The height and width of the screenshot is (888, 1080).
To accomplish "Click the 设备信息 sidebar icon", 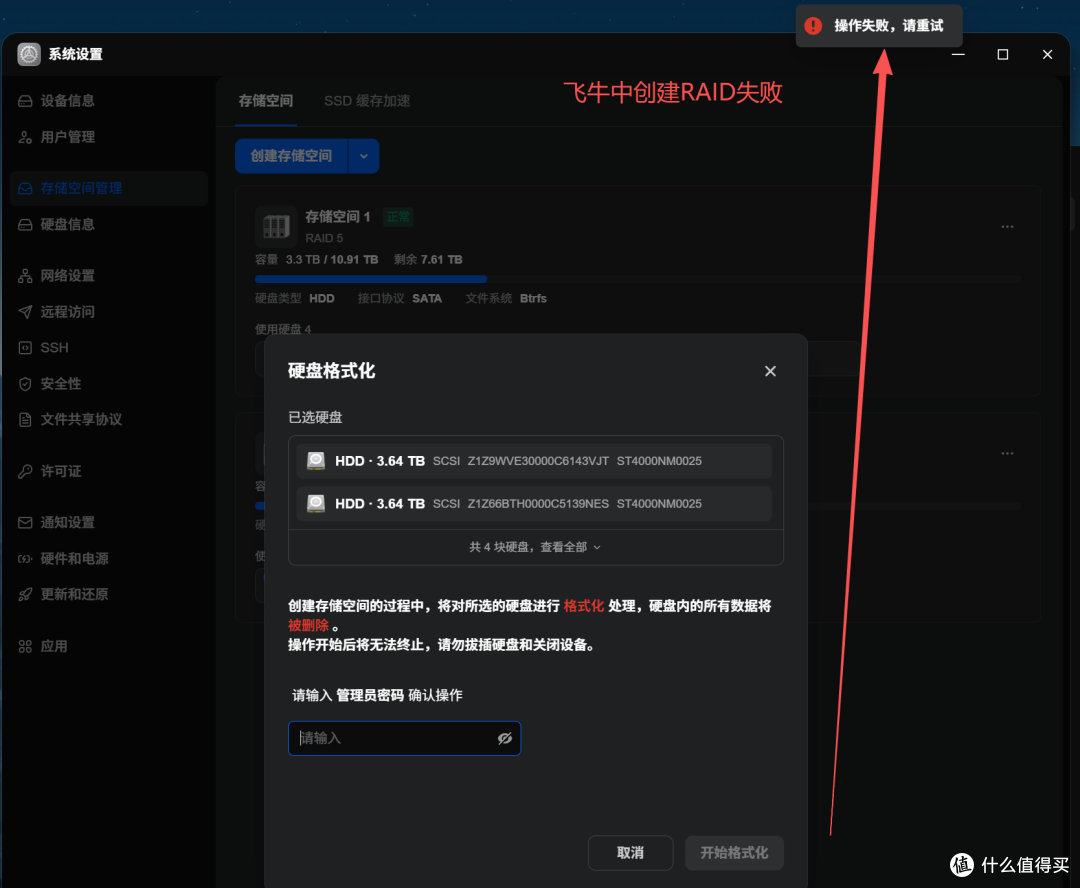I will tap(25, 101).
